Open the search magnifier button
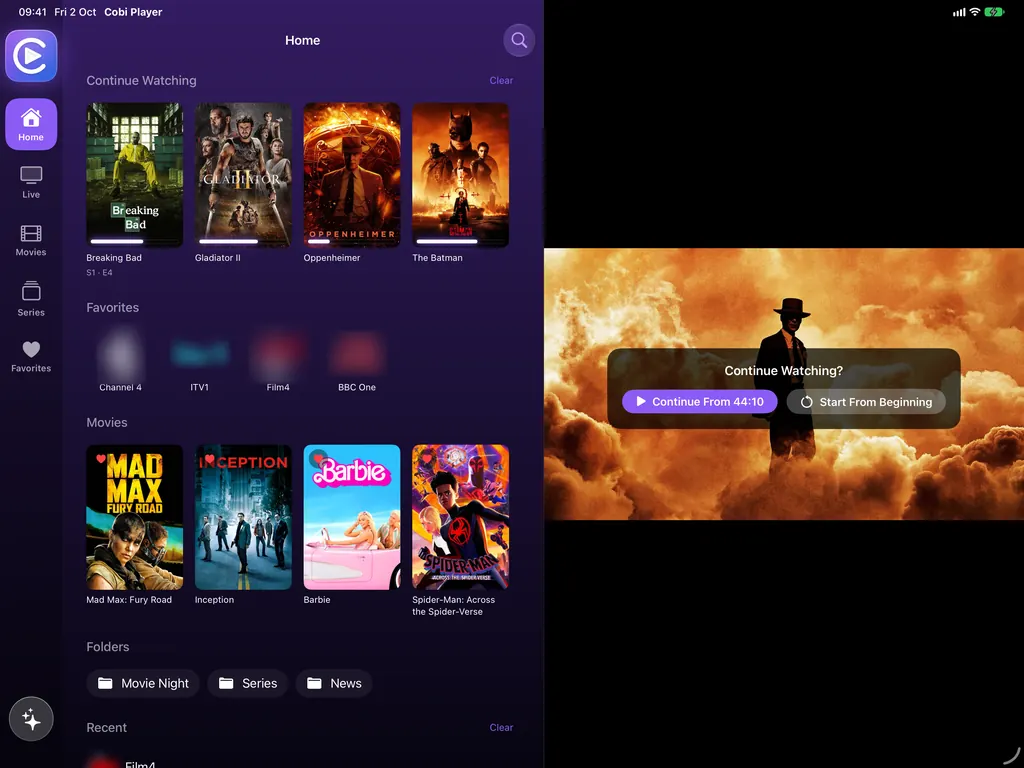Viewport: 1024px width, 768px height. [x=519, y=40]
